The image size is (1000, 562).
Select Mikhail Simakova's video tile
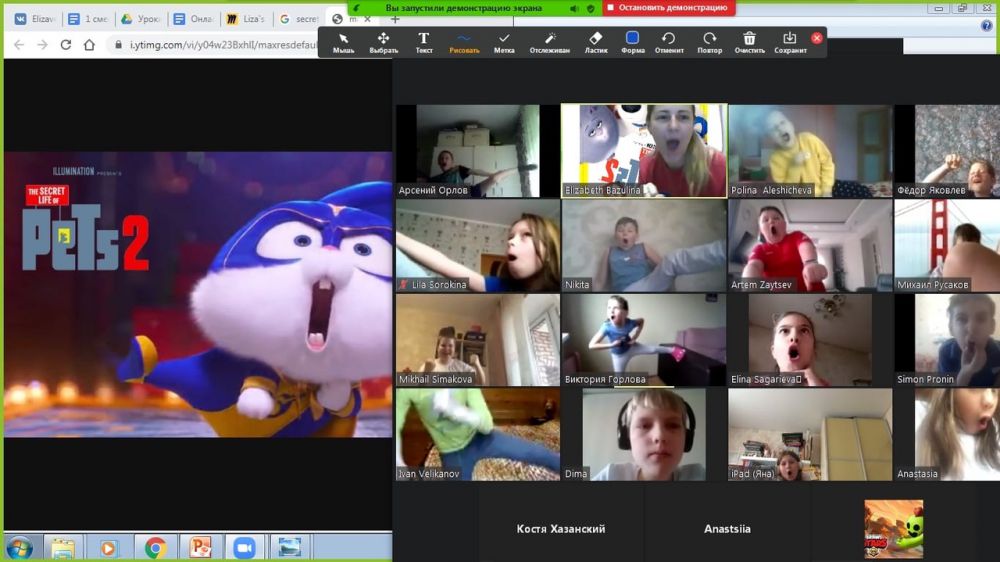tap(478, 340)
